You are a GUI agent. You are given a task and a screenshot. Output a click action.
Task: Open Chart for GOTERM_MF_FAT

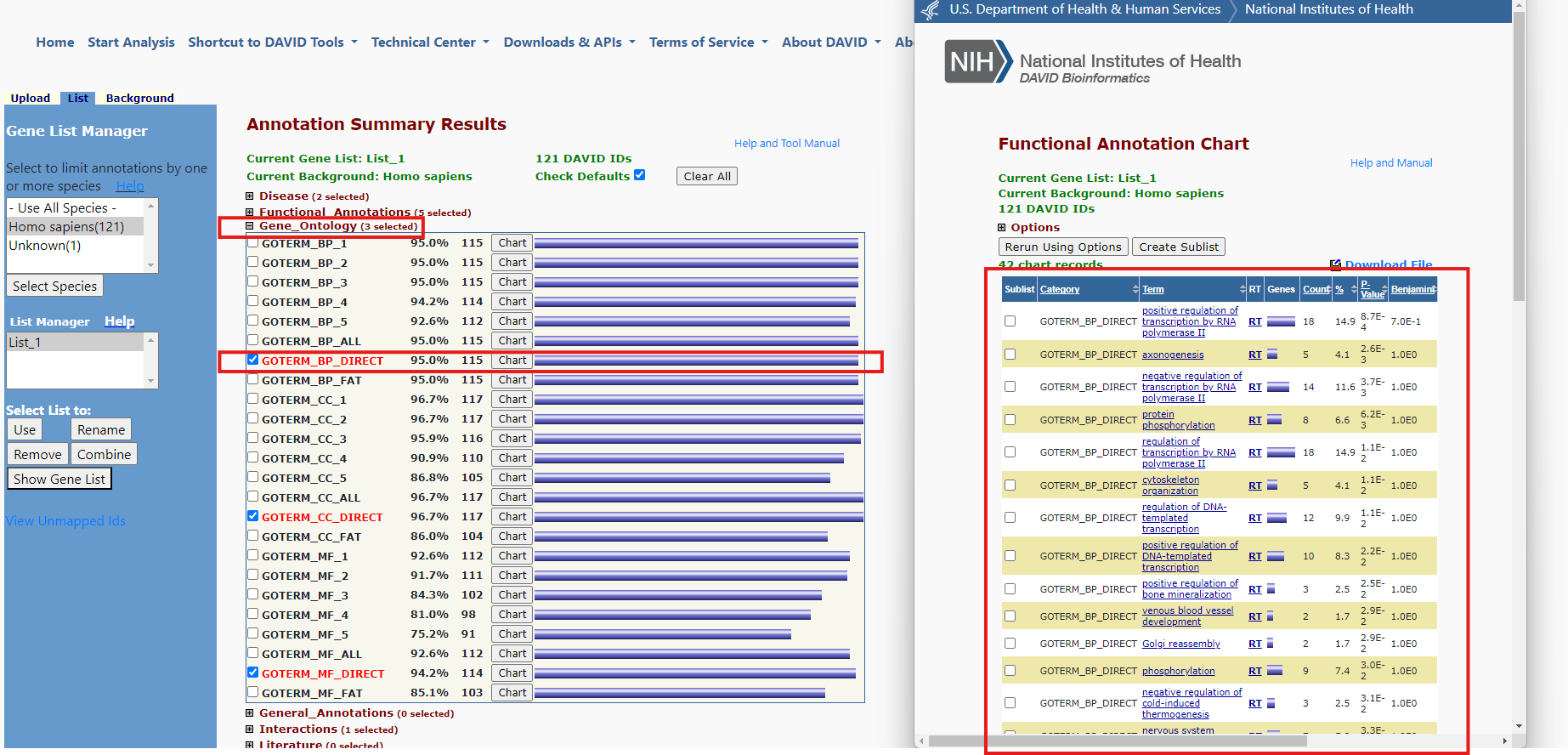click(512, 693)
